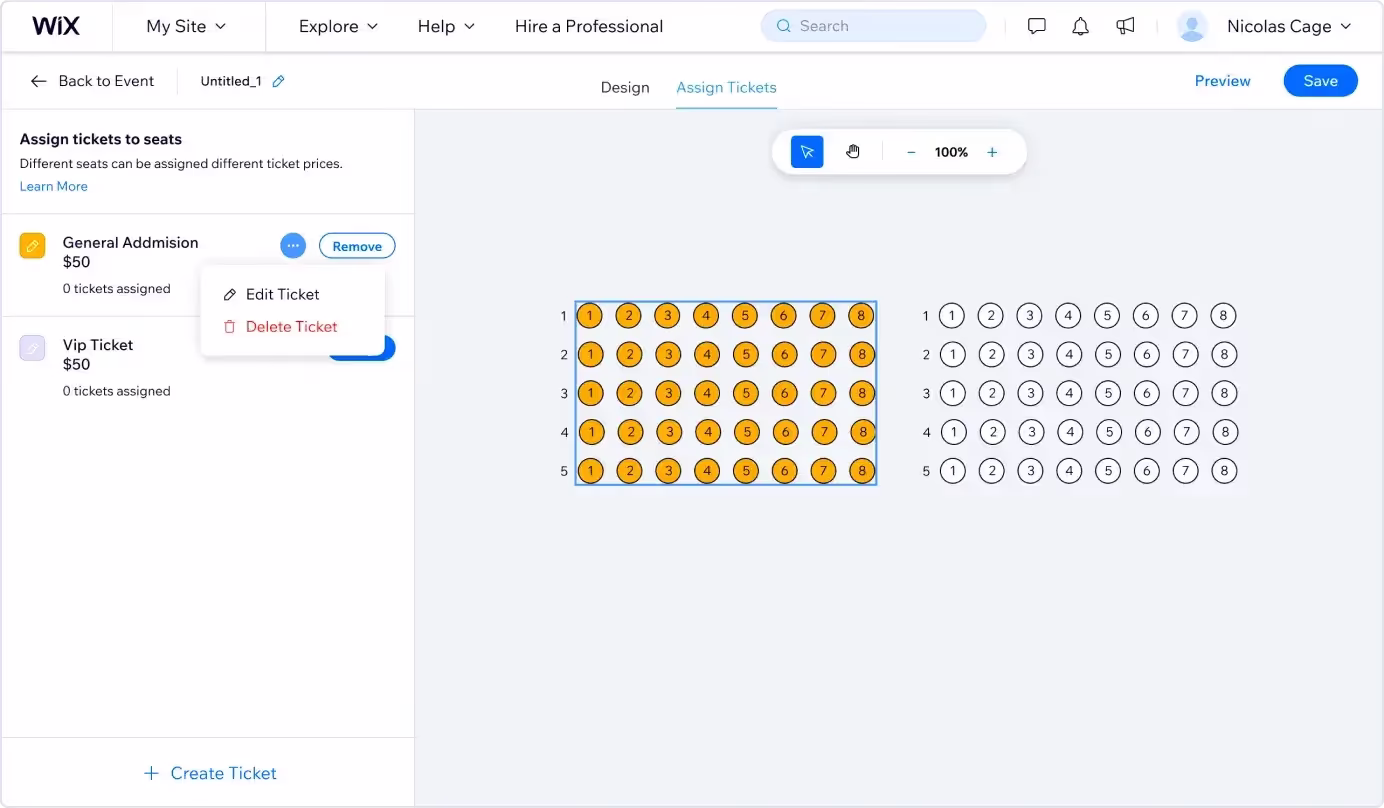
Task: Click the zoom out minus icon
Action: tap(911, 152)
